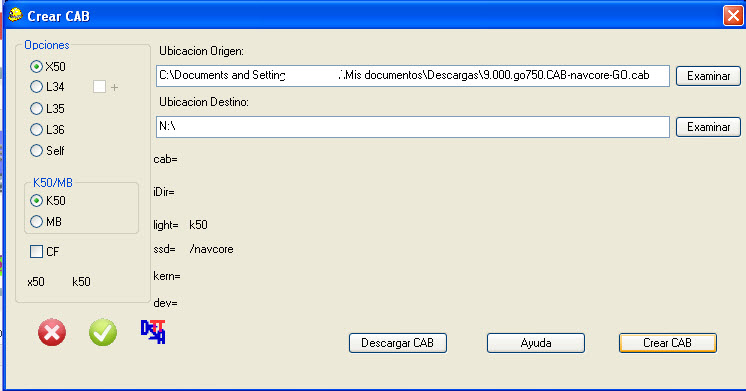Open help with the Ayuda button

(x=536, y=343)
